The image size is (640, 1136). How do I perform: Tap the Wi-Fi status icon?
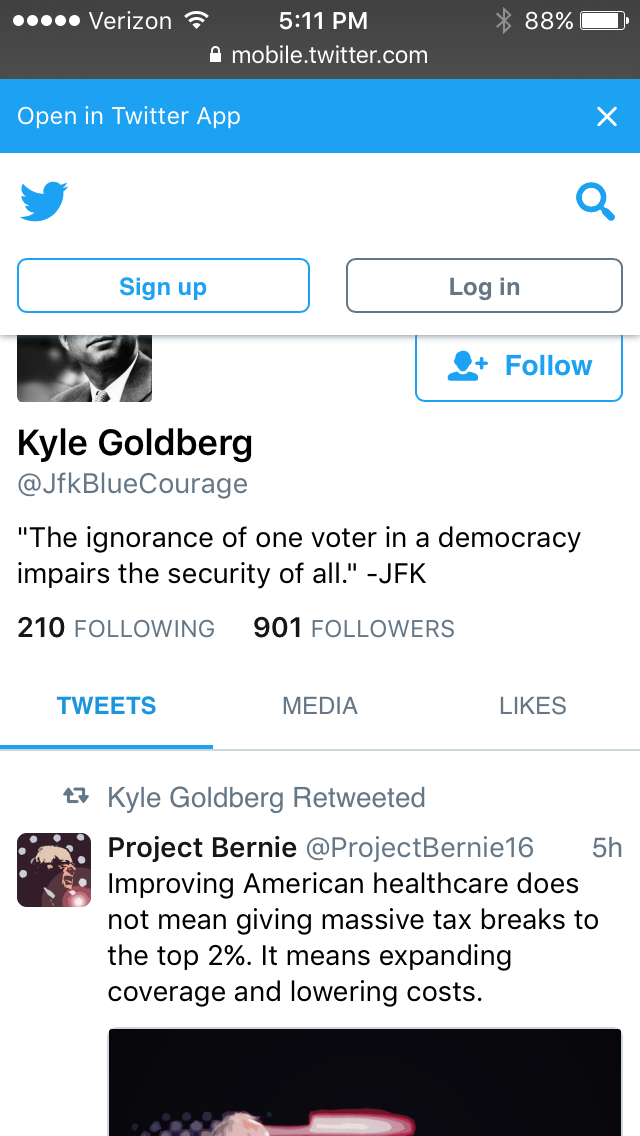pyautogui.click(x=196, y=20)
